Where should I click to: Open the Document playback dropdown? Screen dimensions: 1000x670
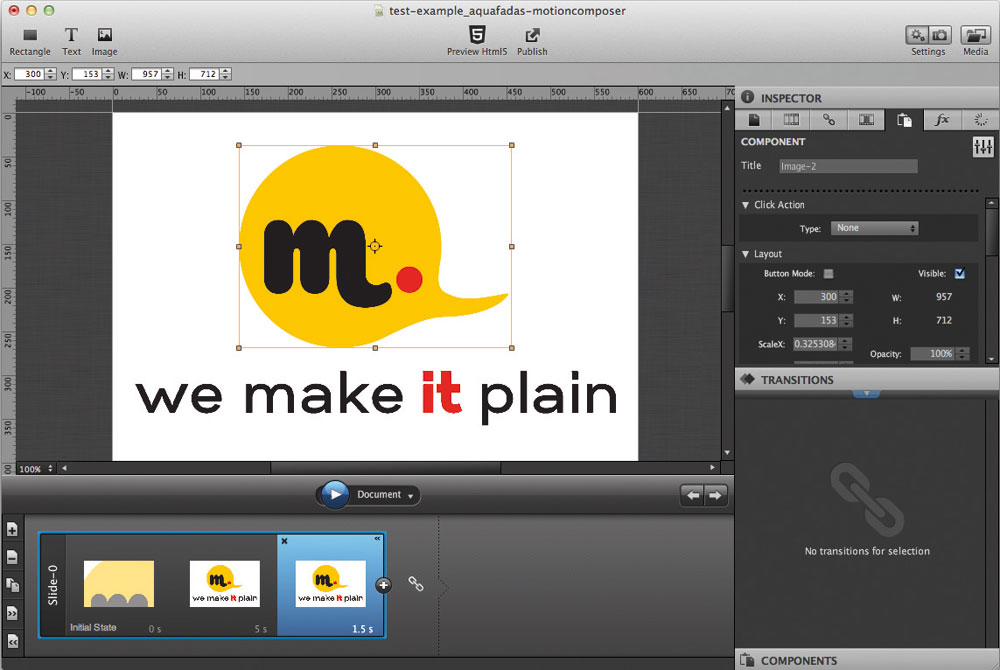click(x=386, y=495)
